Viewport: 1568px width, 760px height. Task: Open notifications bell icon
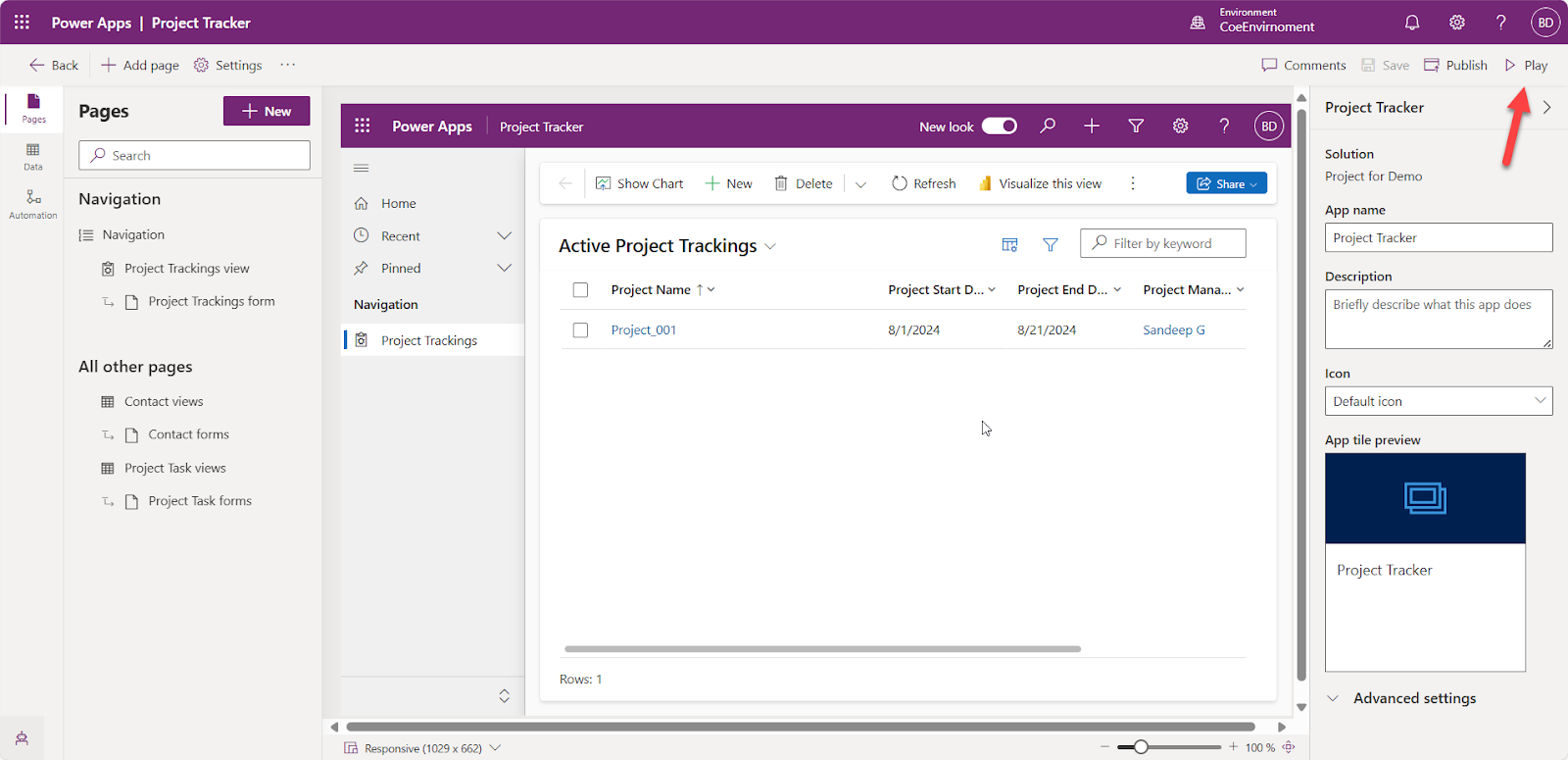click(1412, 22)
